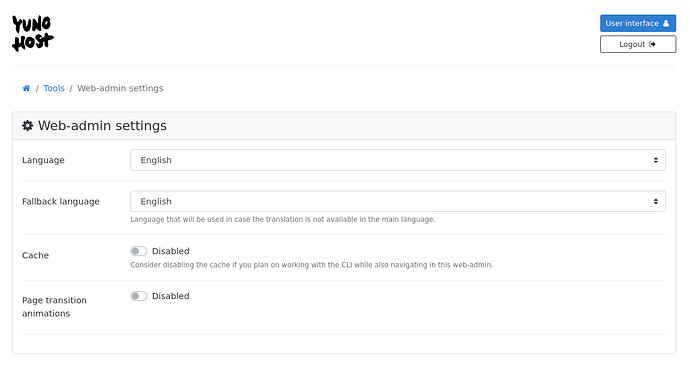Enable the Cache toggle

tap(139, 251)
